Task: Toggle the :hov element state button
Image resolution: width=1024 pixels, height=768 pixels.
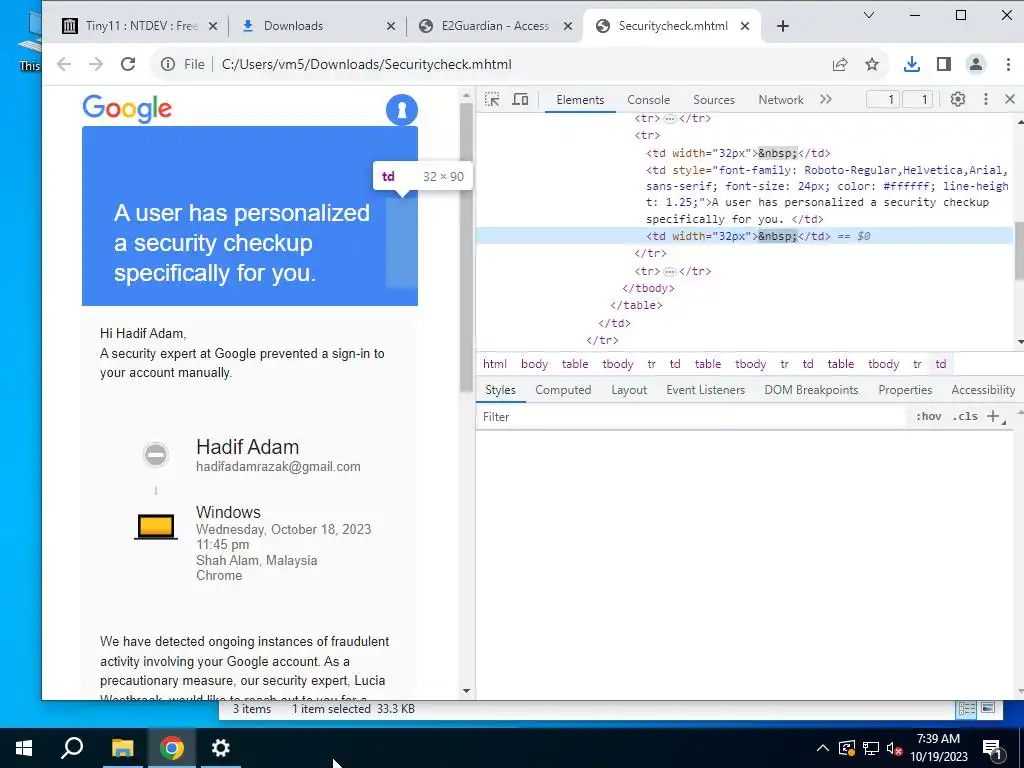Action: [x=929, y=417]
